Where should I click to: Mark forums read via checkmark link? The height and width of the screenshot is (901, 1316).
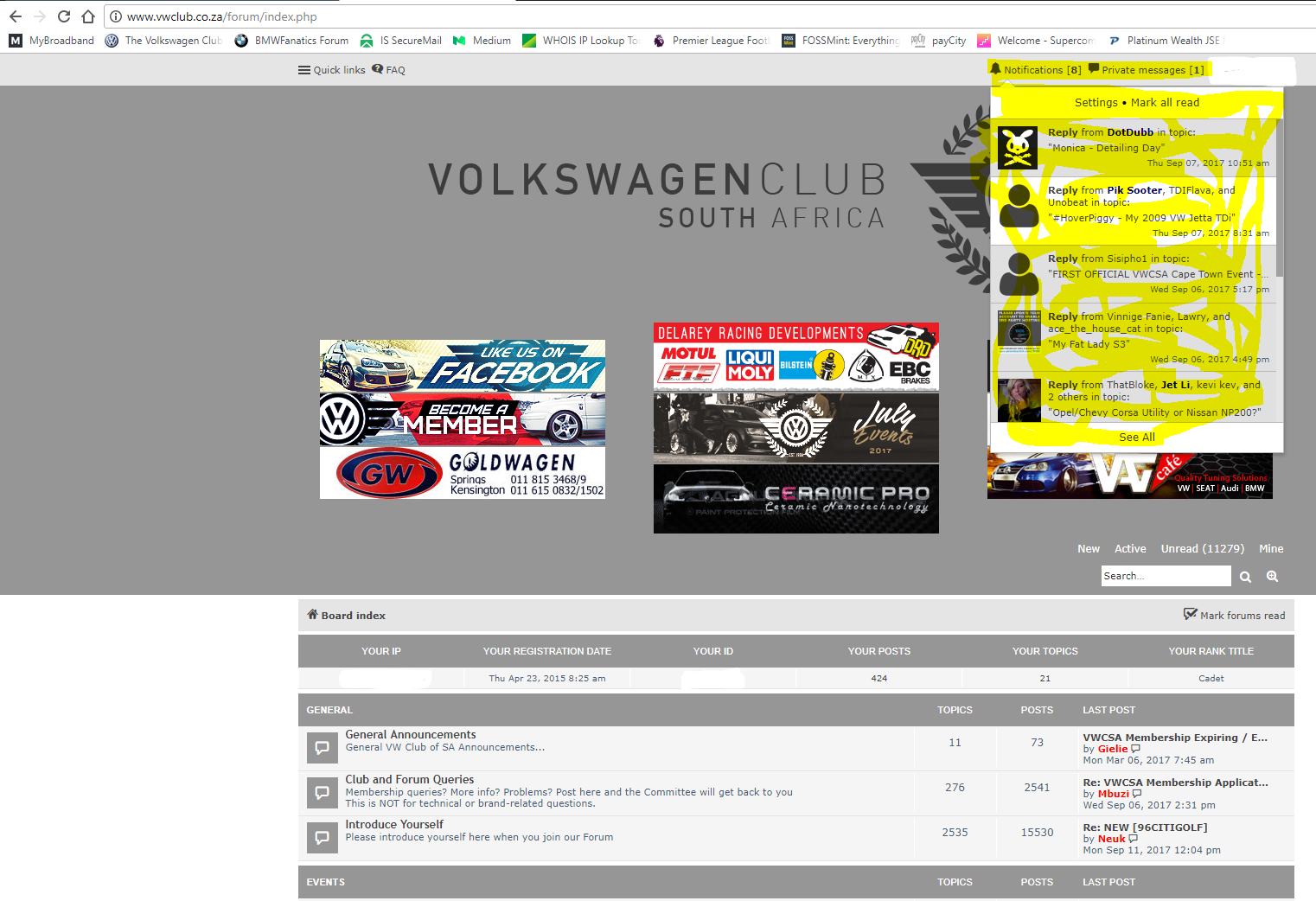pyautogui.click(x=1235, y=616)
